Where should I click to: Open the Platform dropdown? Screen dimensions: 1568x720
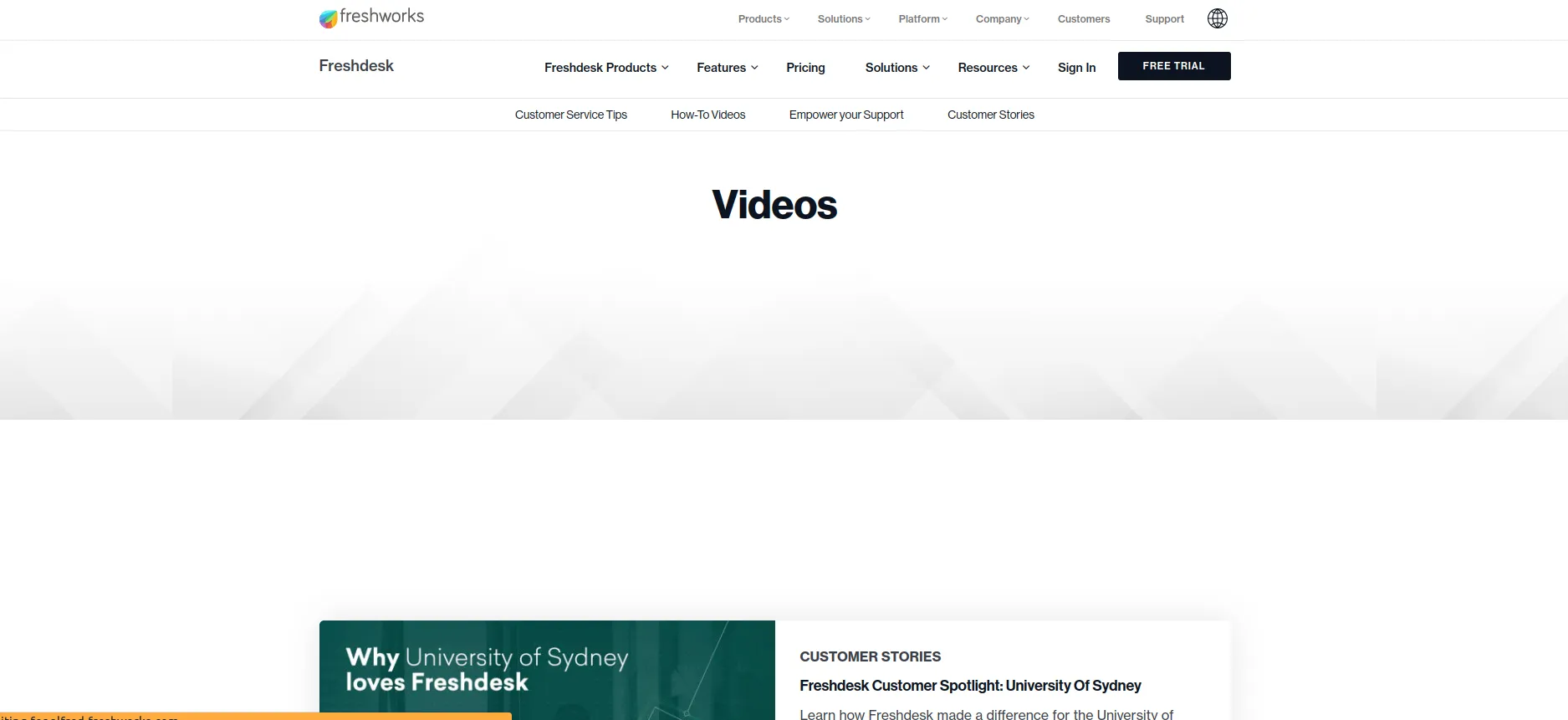click(923, 19)
